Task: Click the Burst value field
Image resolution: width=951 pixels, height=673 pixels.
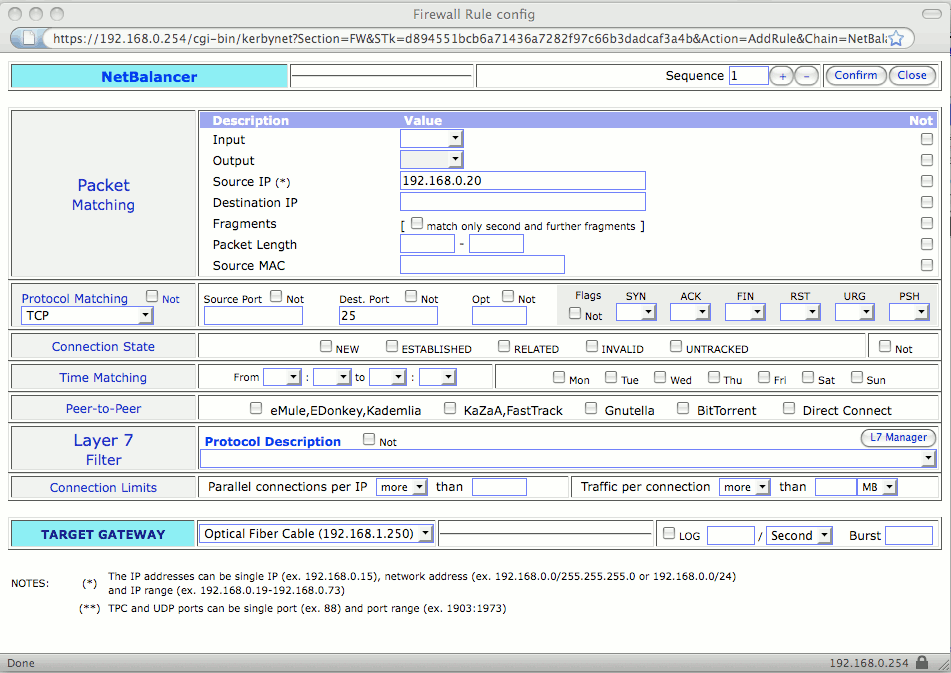Action: pyautogui.click(x=909, y=535)
